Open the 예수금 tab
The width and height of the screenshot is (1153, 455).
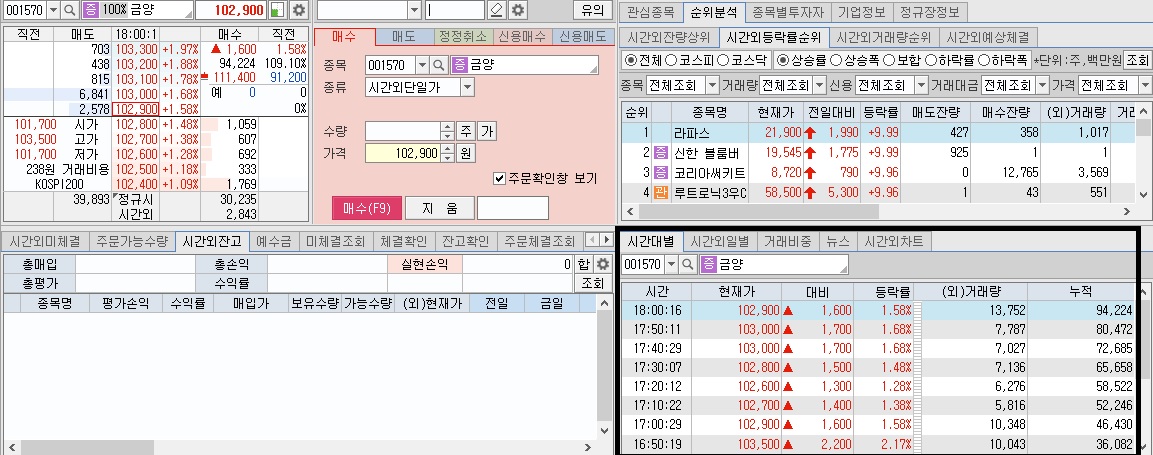[x=274, y=241]
